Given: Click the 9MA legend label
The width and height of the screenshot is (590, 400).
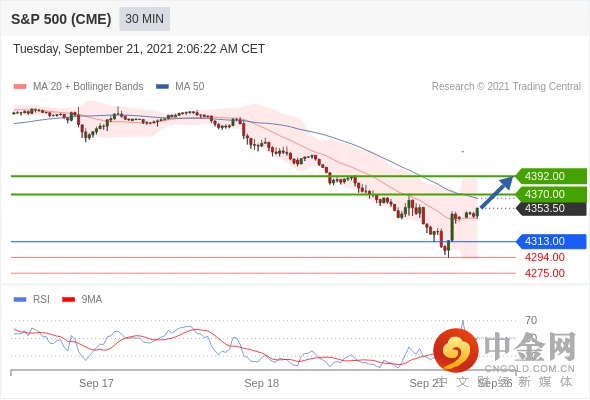Looking at the screenshot, I should [92, 300].
